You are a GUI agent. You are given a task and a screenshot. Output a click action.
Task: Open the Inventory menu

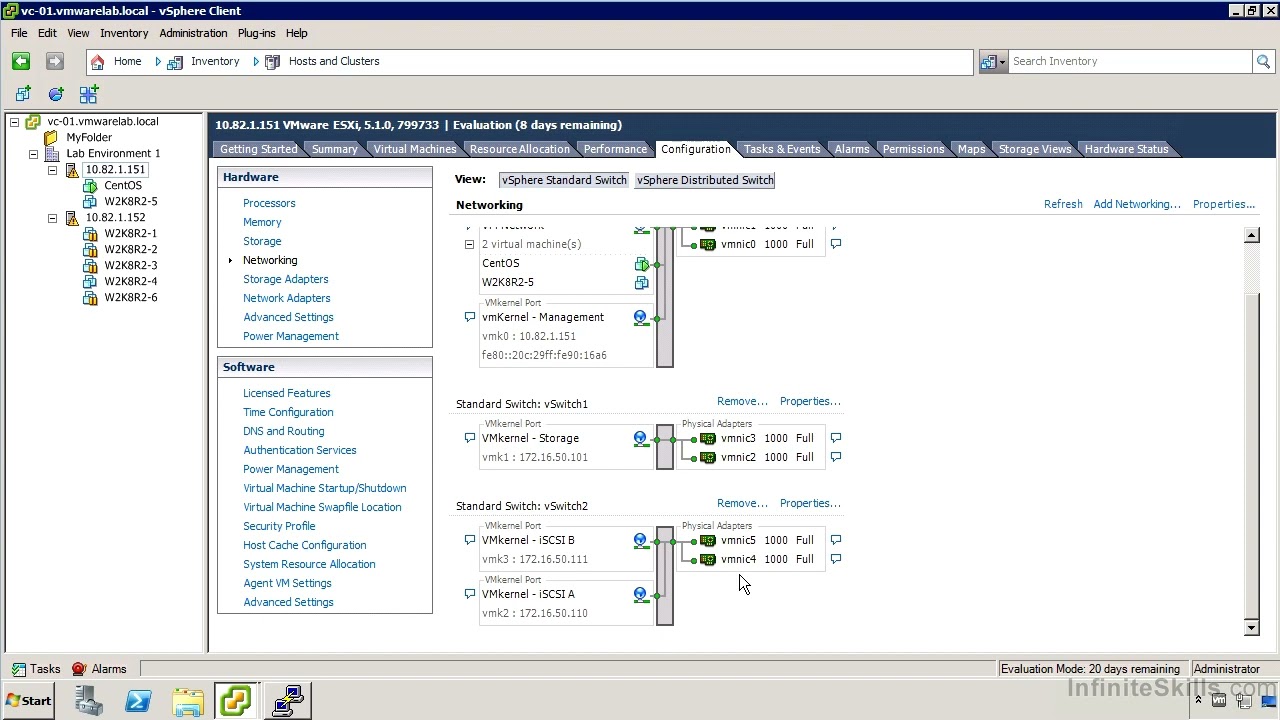click(x=124, y=33)
